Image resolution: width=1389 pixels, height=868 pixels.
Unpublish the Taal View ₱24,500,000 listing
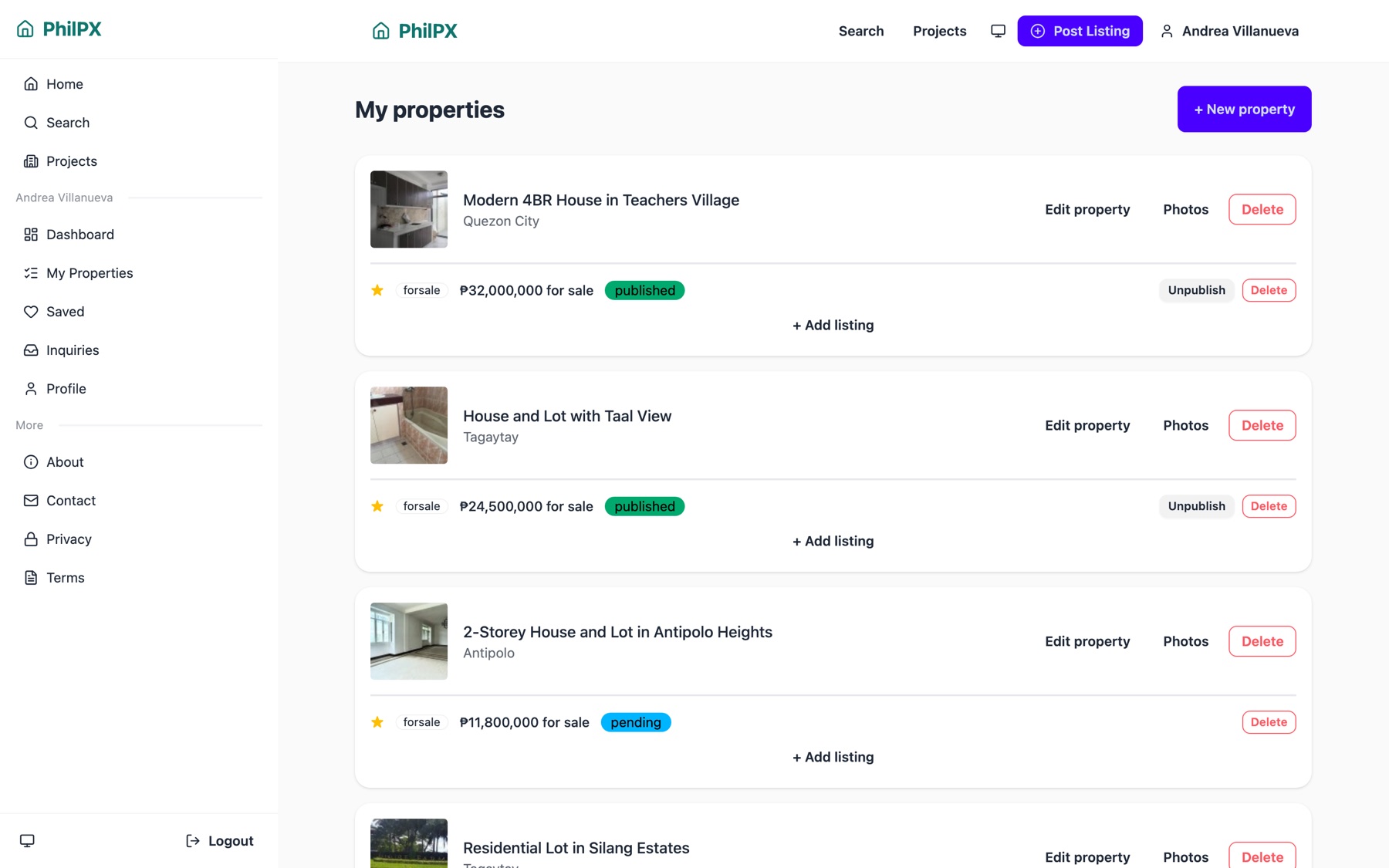pyautogui.click(x=1196, y=506)
